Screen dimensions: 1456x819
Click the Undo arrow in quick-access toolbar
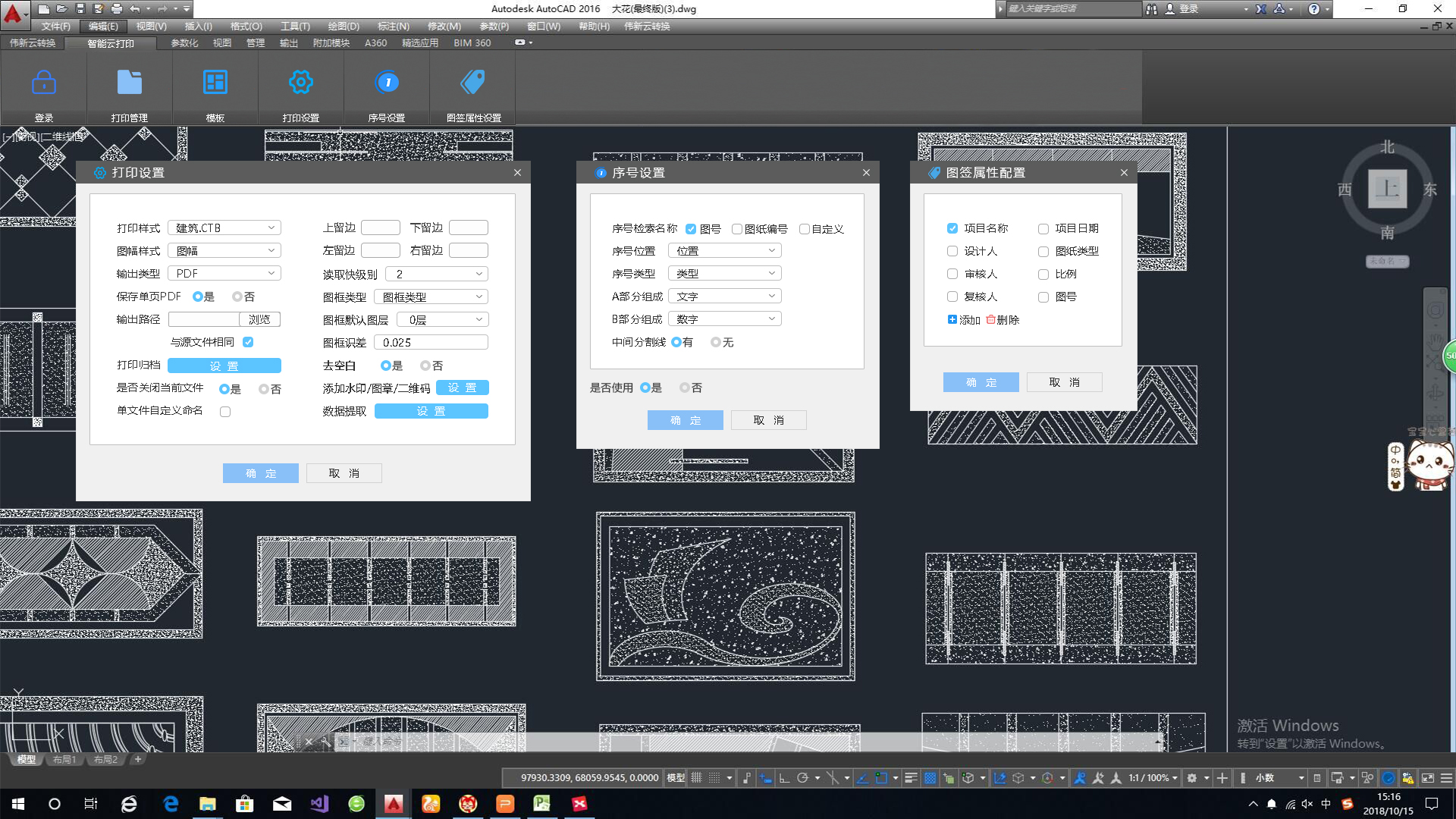135,9
